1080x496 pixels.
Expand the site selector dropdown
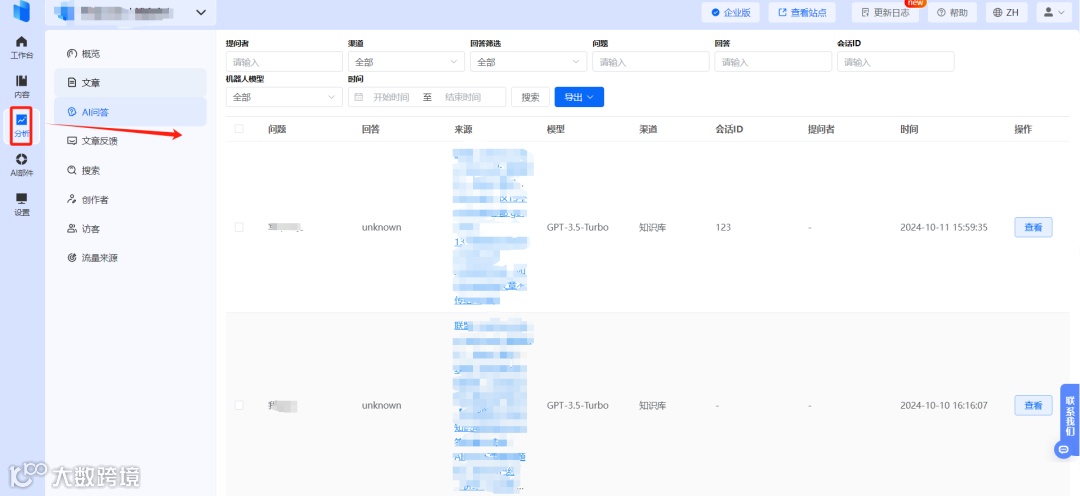[x=201, y=12]
